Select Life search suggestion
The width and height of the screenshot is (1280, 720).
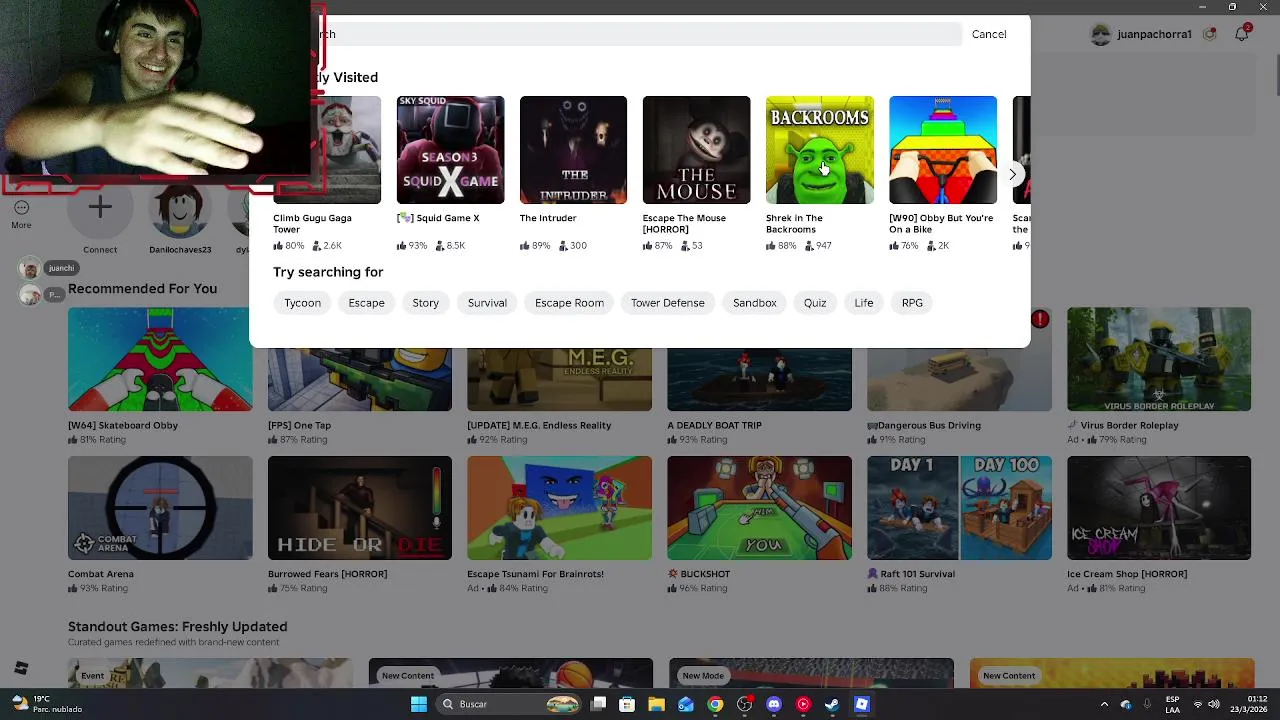point(863,303)
